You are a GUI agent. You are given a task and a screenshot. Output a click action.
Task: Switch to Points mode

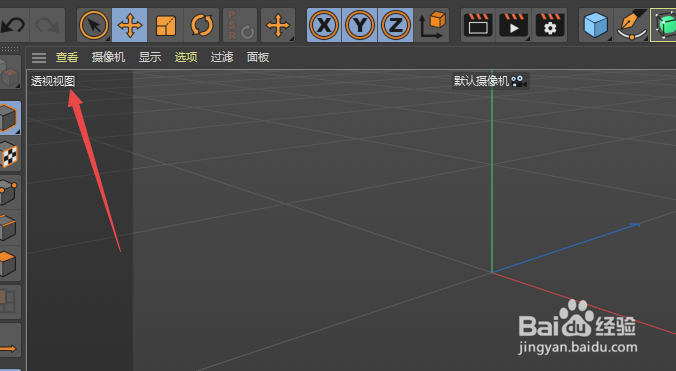click(9, 192)
